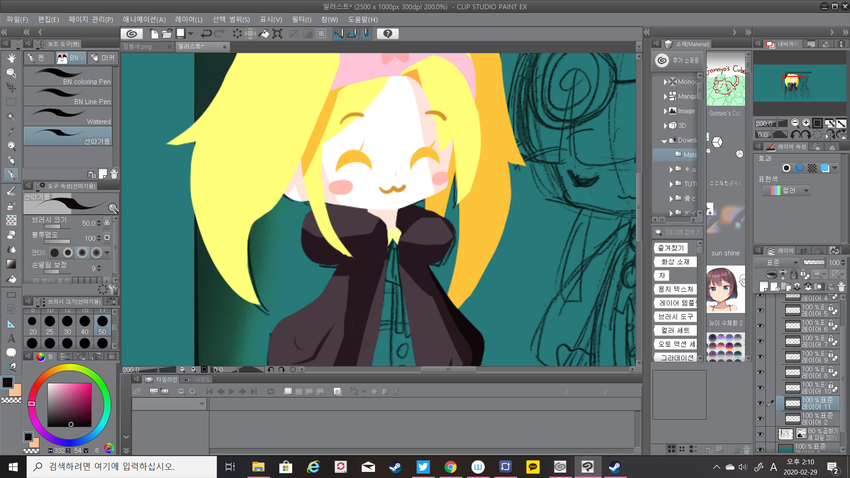Zoom out in the Navigator panel
The image size is (850, 478).
795,123
